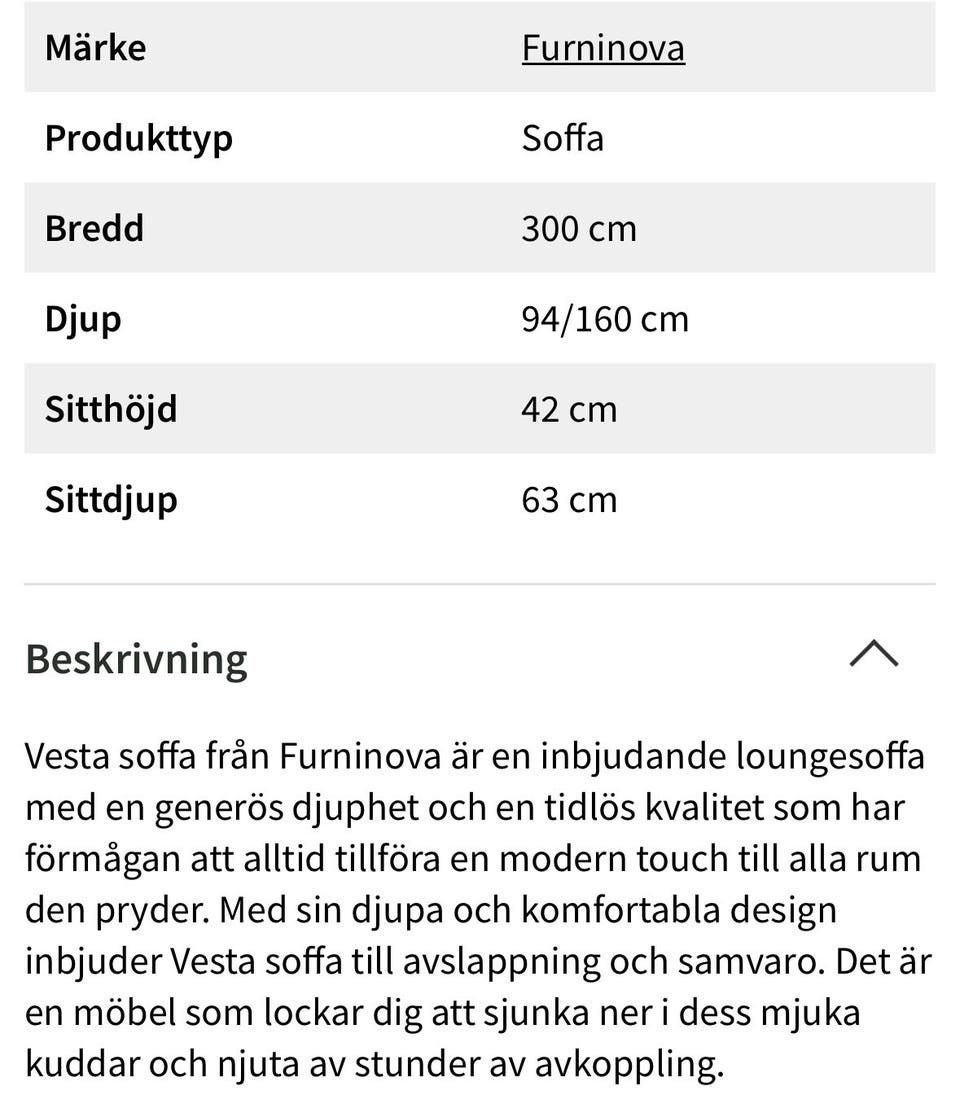Select the 42 cm seat height value
This screenshot has width=960, height=1108.
(x=569, y=409)
